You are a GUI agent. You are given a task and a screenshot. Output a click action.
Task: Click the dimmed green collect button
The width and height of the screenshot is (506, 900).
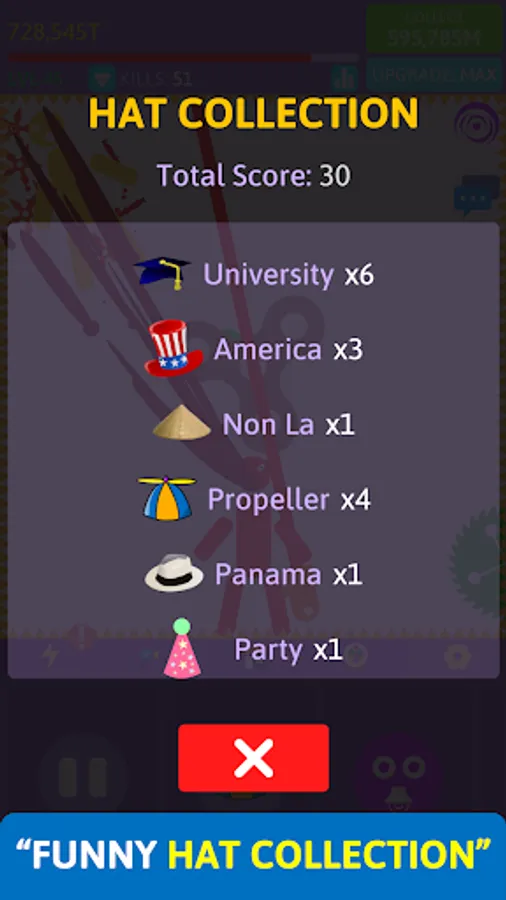coord(433,29)
